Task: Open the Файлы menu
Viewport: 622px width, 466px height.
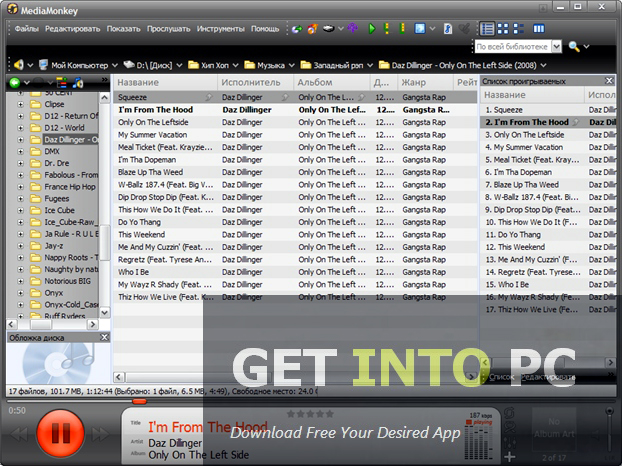Action: point(27,29)
